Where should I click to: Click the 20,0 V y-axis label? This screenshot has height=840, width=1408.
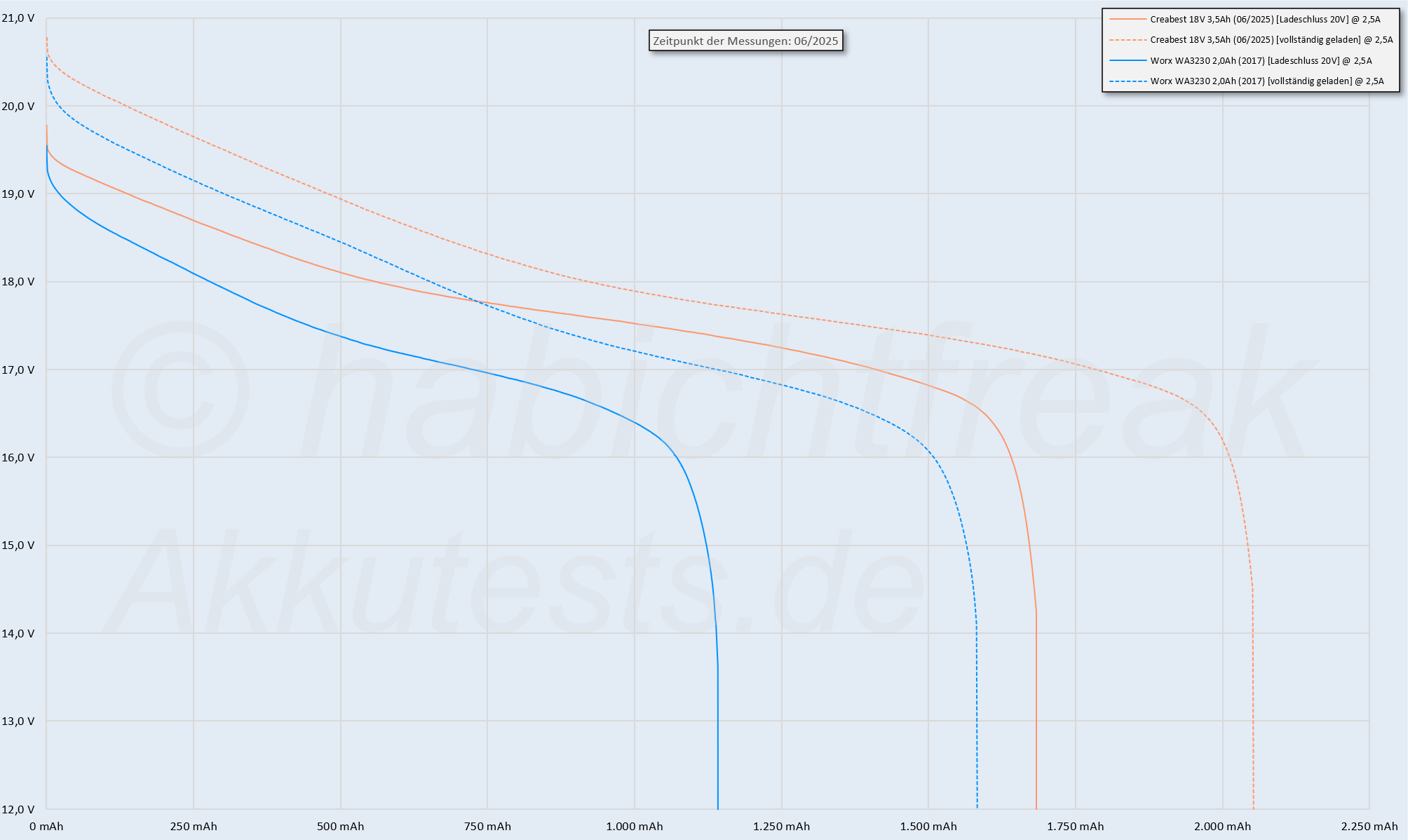(x=18, y=106)
